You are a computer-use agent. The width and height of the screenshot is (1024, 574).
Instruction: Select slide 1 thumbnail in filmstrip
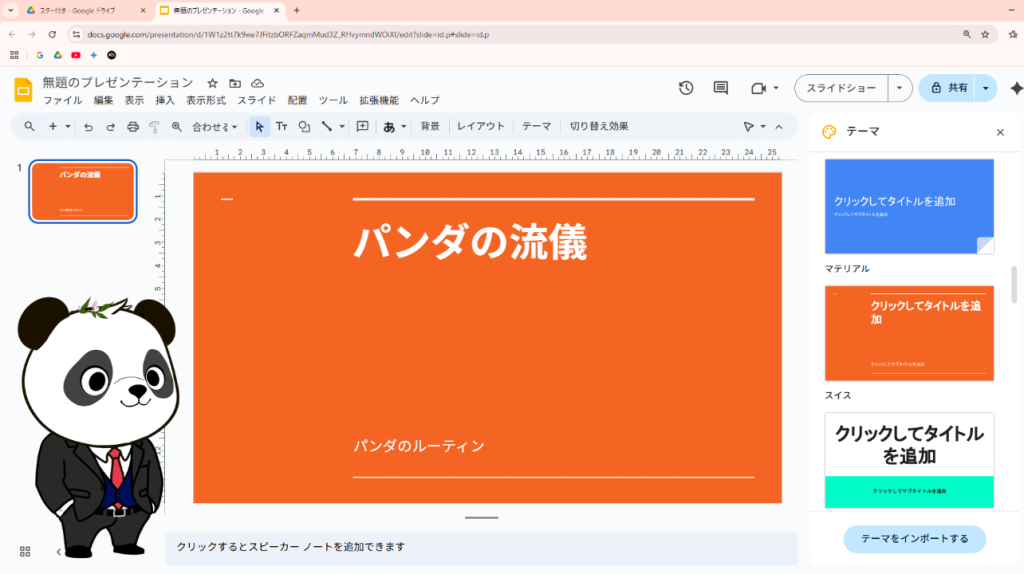[83, 191]
